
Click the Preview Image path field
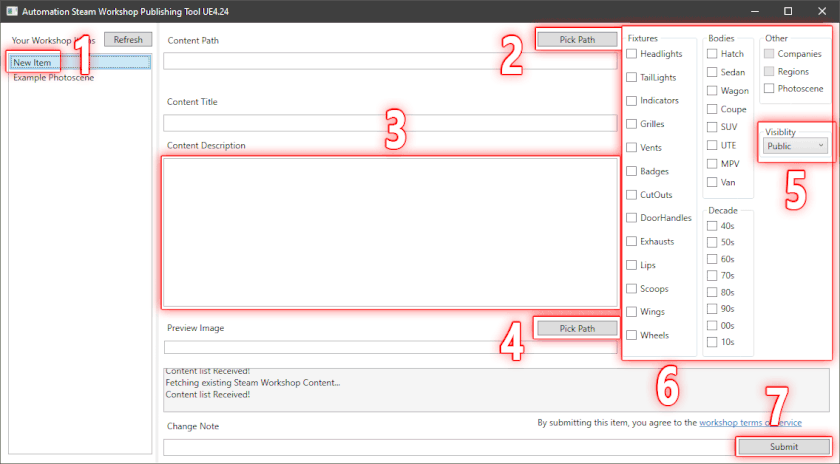390,347
